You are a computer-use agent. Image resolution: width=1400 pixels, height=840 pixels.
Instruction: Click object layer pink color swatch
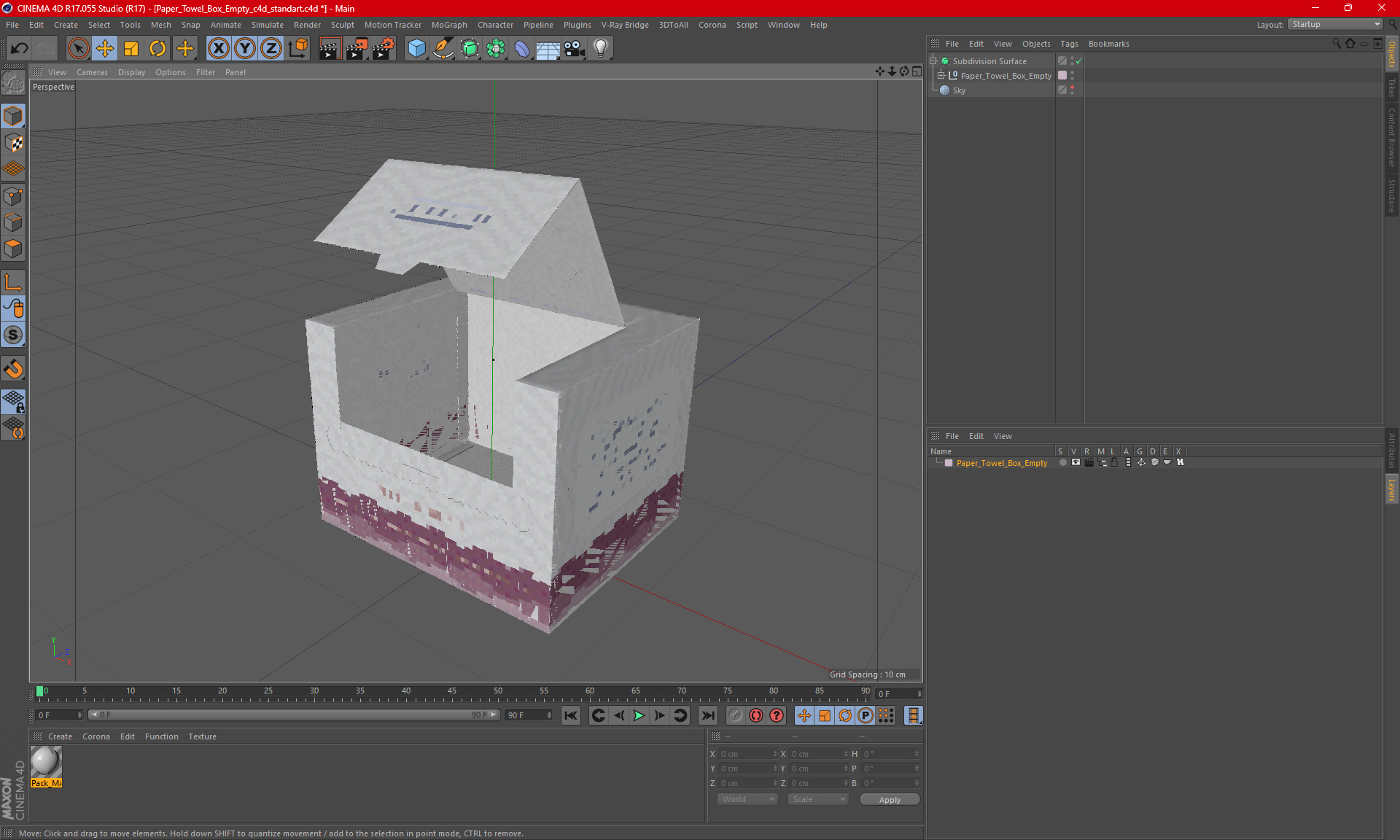pos(1062,75)
